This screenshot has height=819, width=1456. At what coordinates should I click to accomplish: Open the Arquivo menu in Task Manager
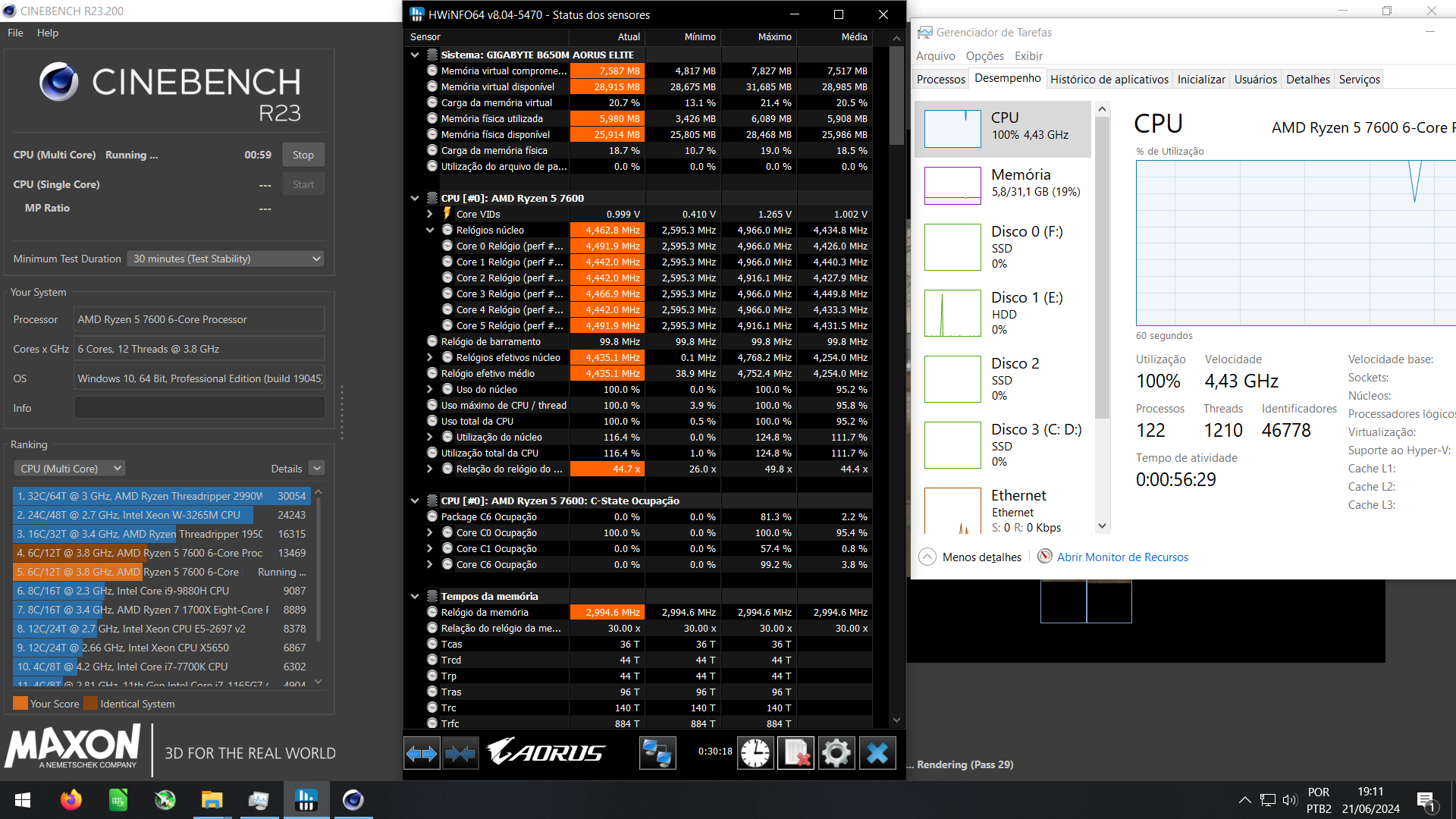coord(935,55)
